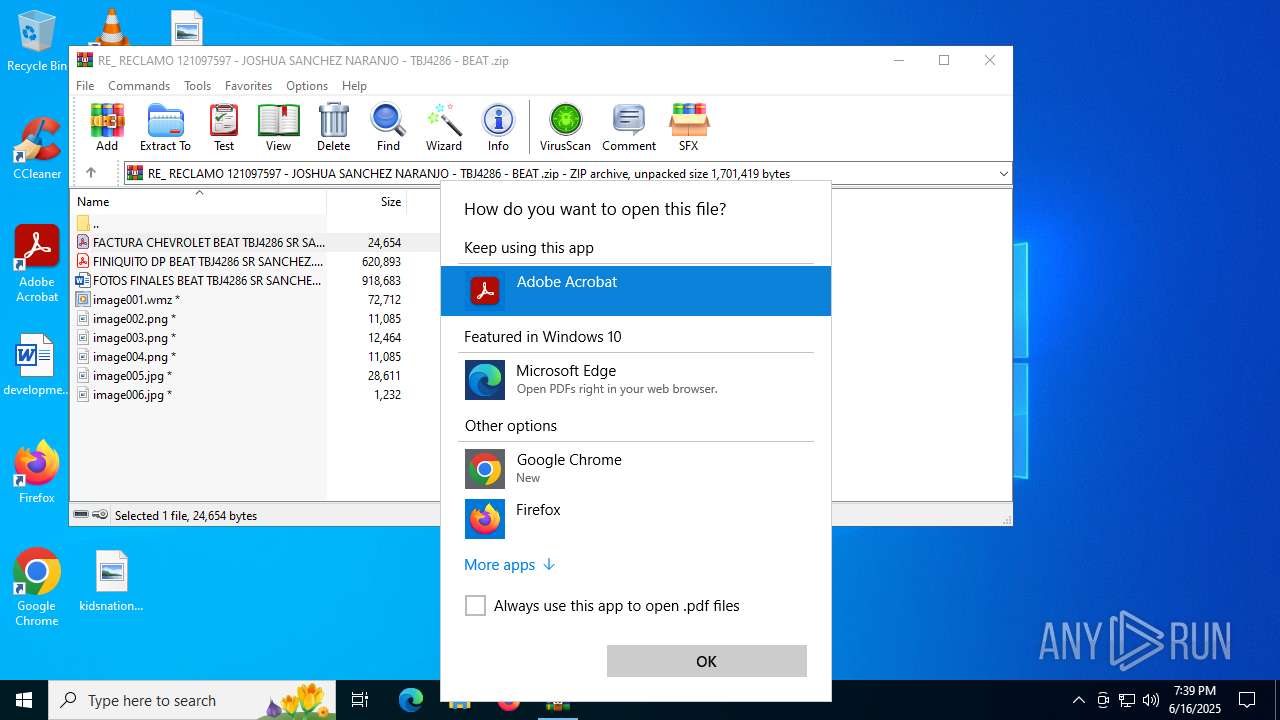Open the volume control in system tray
Screen dimensions: 1280x720
point(1151,700)
